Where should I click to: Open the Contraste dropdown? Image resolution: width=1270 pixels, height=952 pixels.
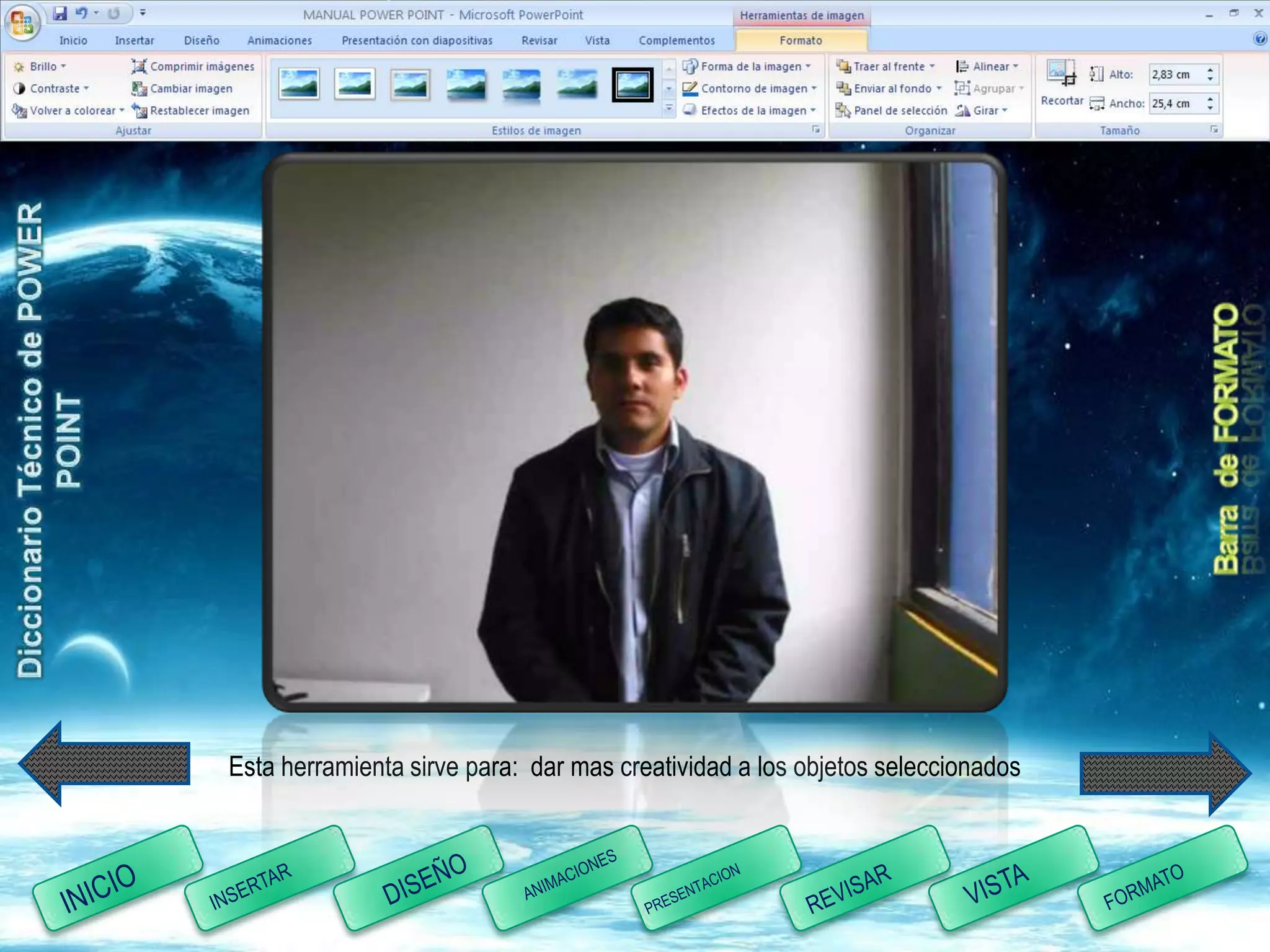(x=51, y=89)
